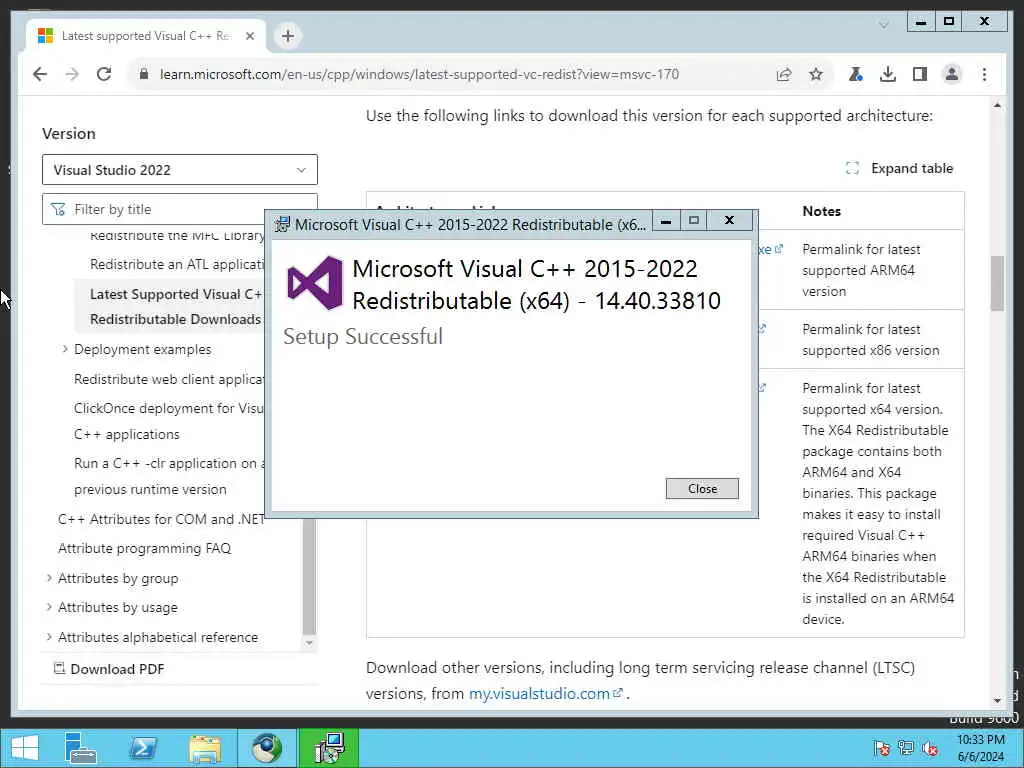Click page scrollbar down arrow
Screen dimensions: 1024x768
(997, 700)
